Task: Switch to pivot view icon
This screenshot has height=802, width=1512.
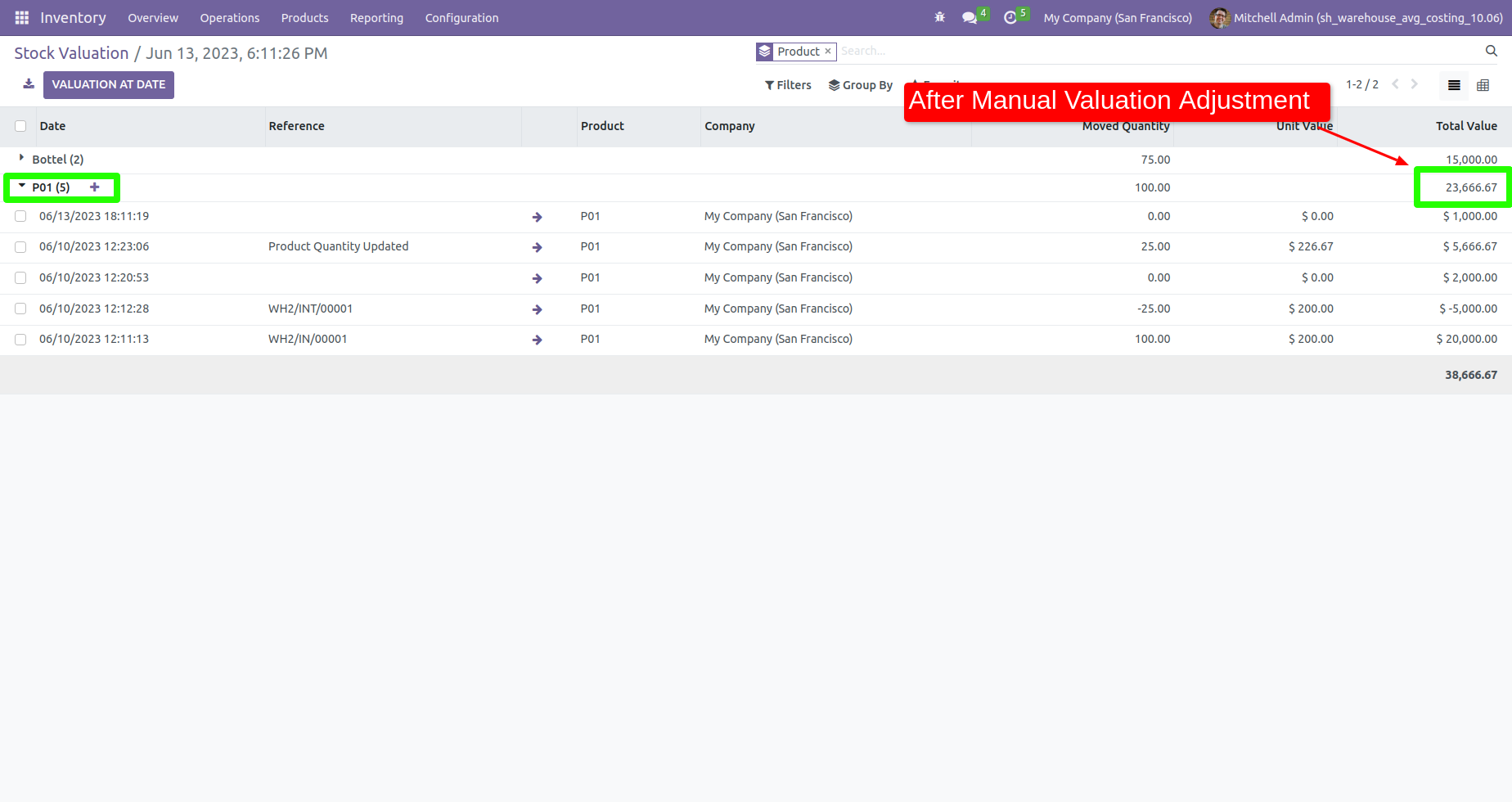Action: tap(1483, 85)
